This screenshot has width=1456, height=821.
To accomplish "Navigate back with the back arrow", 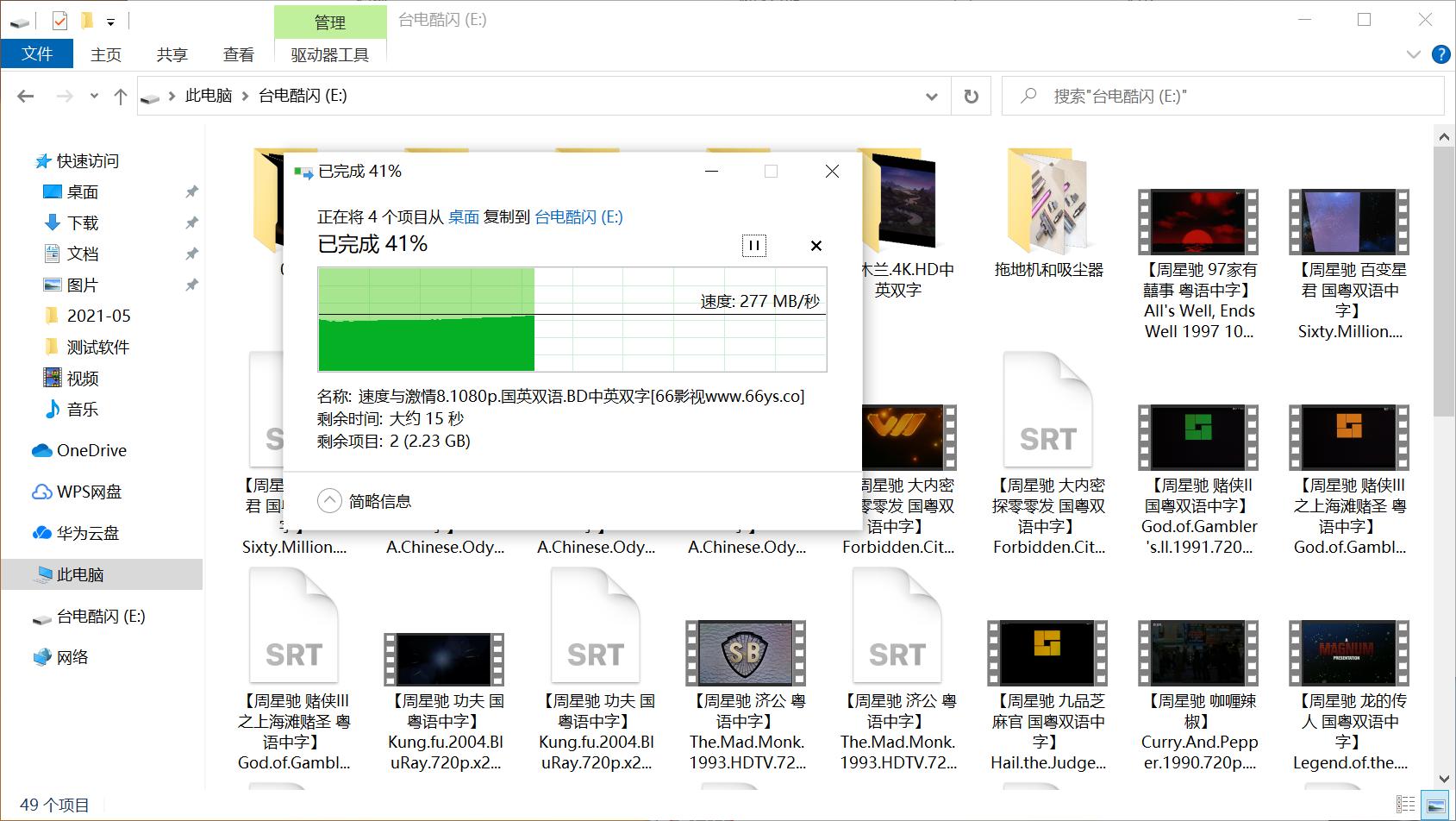I will 26,97.
